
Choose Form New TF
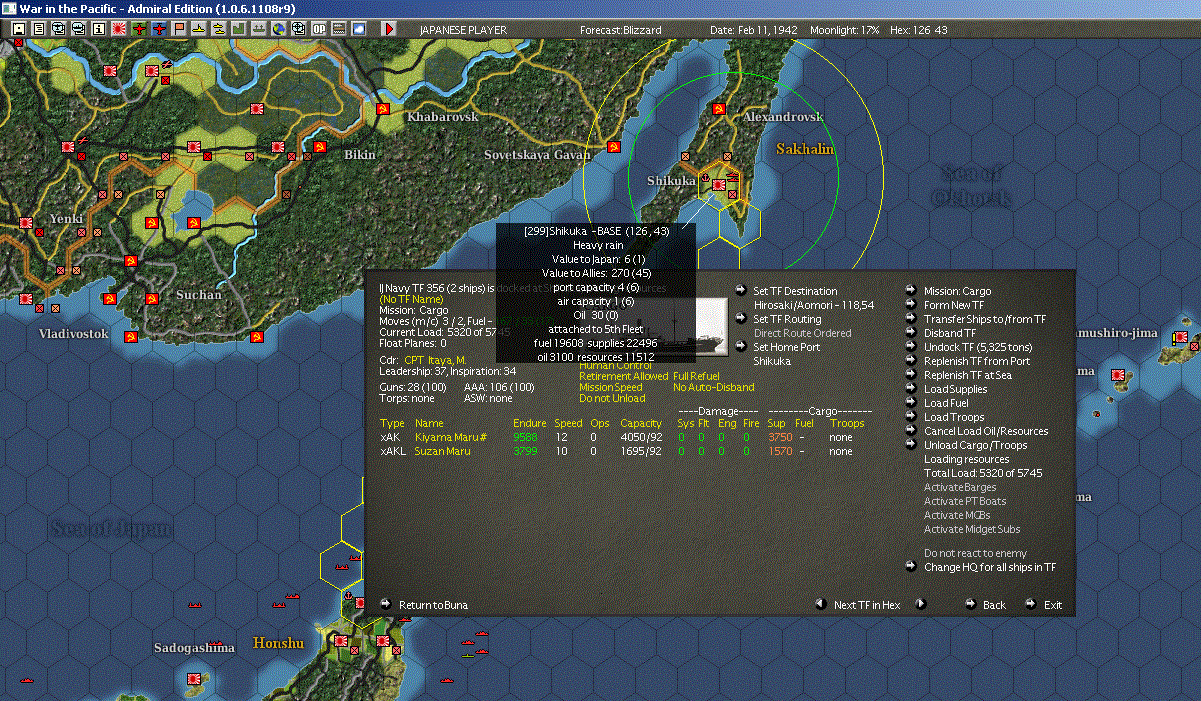(953, 305)
